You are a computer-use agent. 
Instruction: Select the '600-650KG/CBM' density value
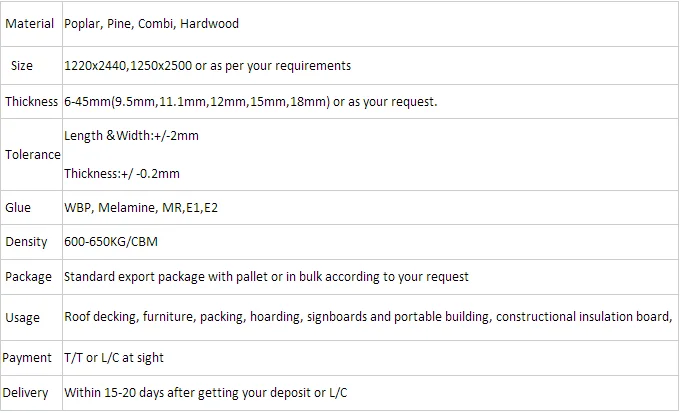111,242
